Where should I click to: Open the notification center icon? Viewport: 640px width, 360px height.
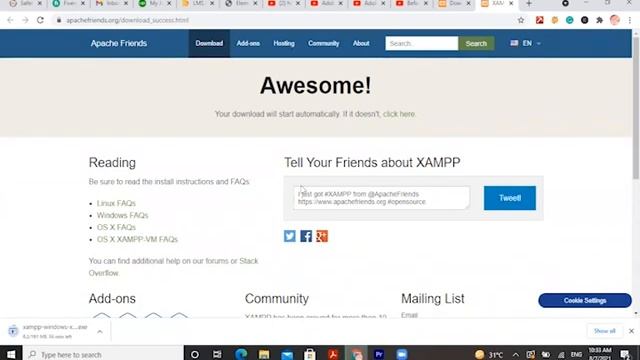click(625, 355)
